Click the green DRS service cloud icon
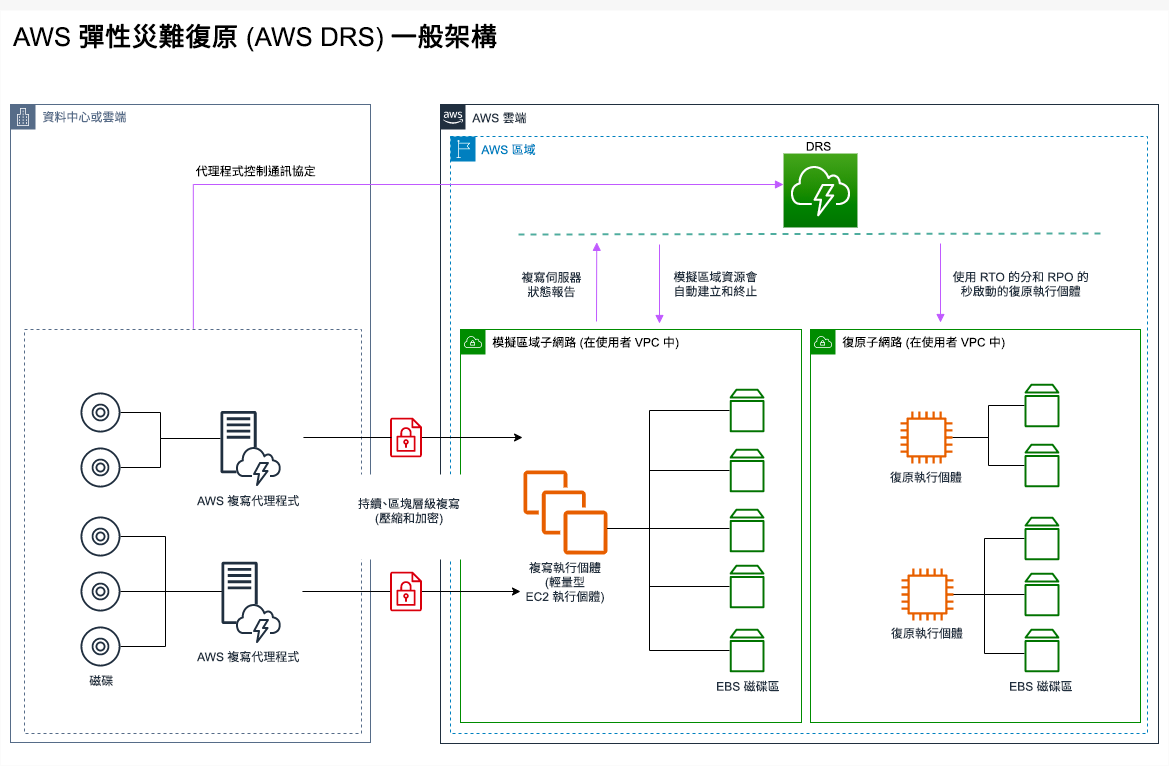Image resolution: width=1169 pixels, height=766 pixels. pos(820,191)
